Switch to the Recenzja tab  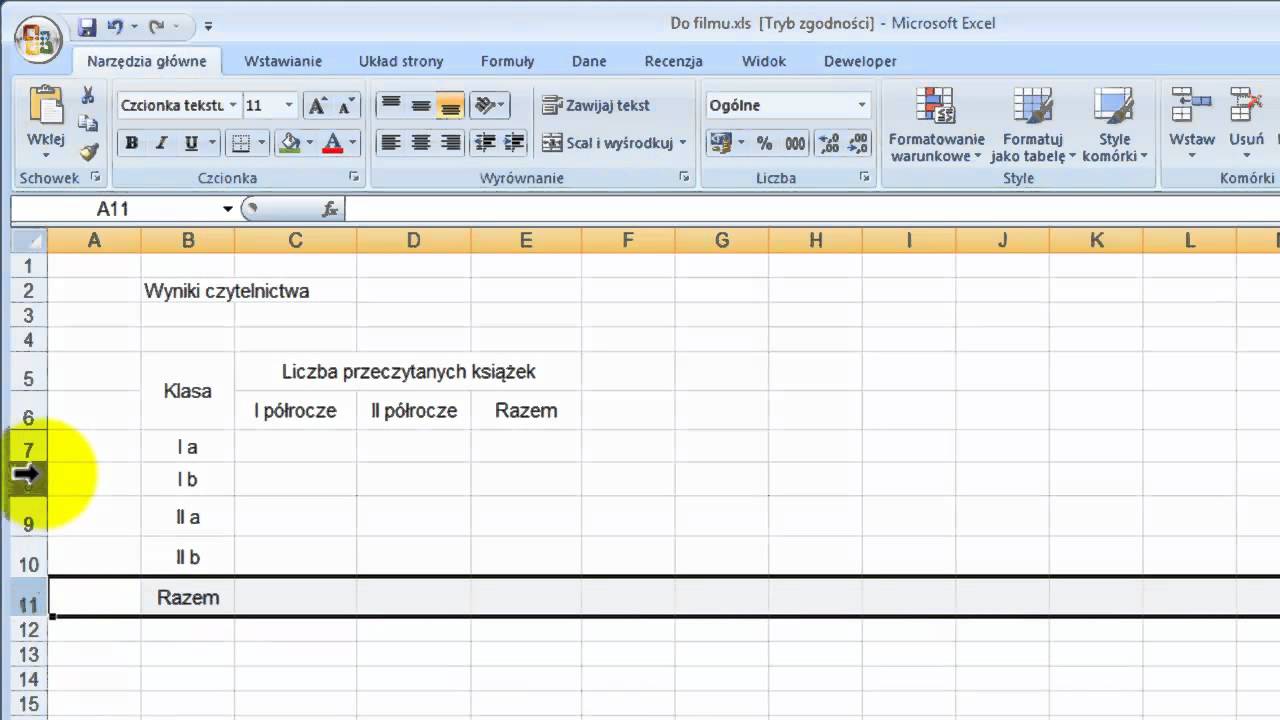[x=674, y=61]
